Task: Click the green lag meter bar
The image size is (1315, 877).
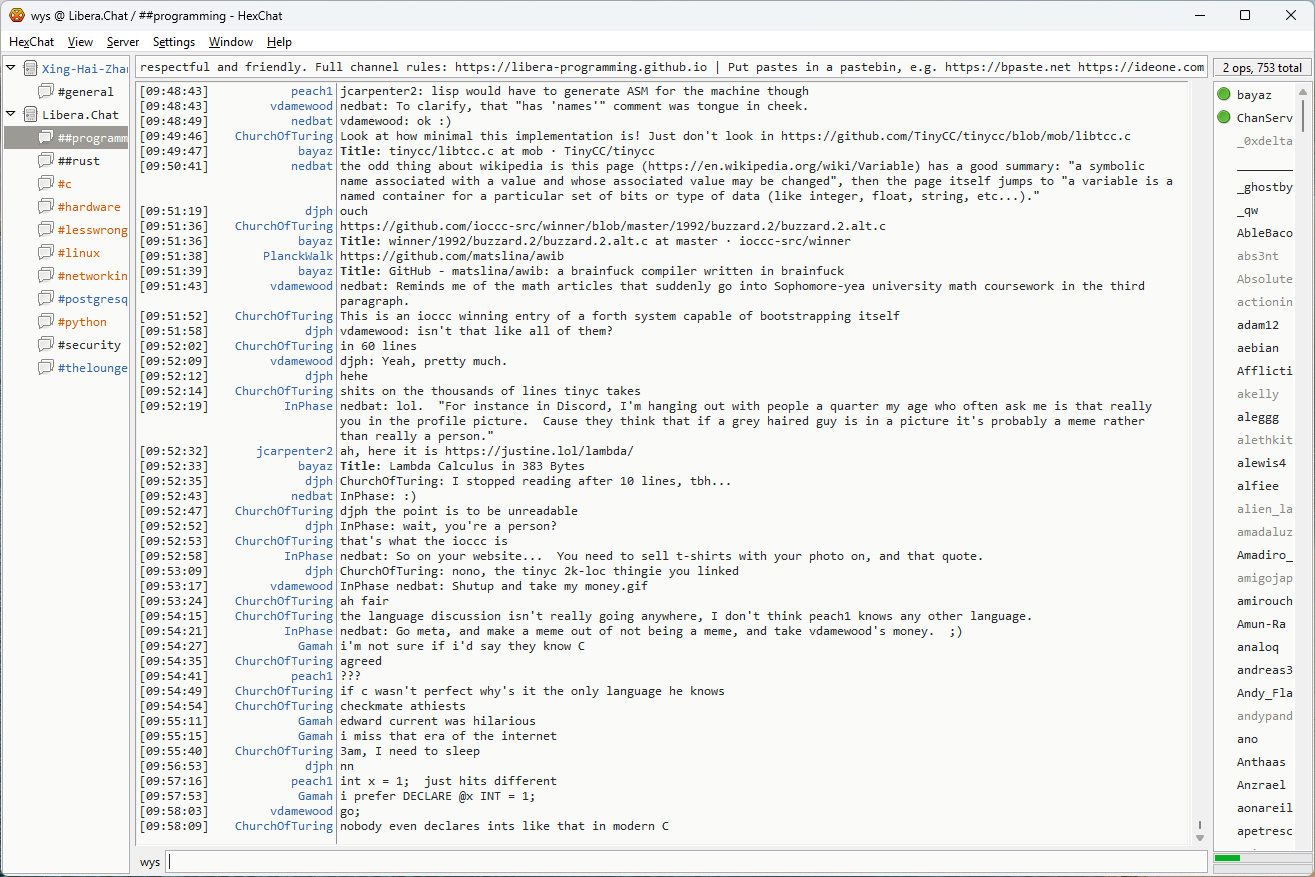Action: pos(1227,858)
